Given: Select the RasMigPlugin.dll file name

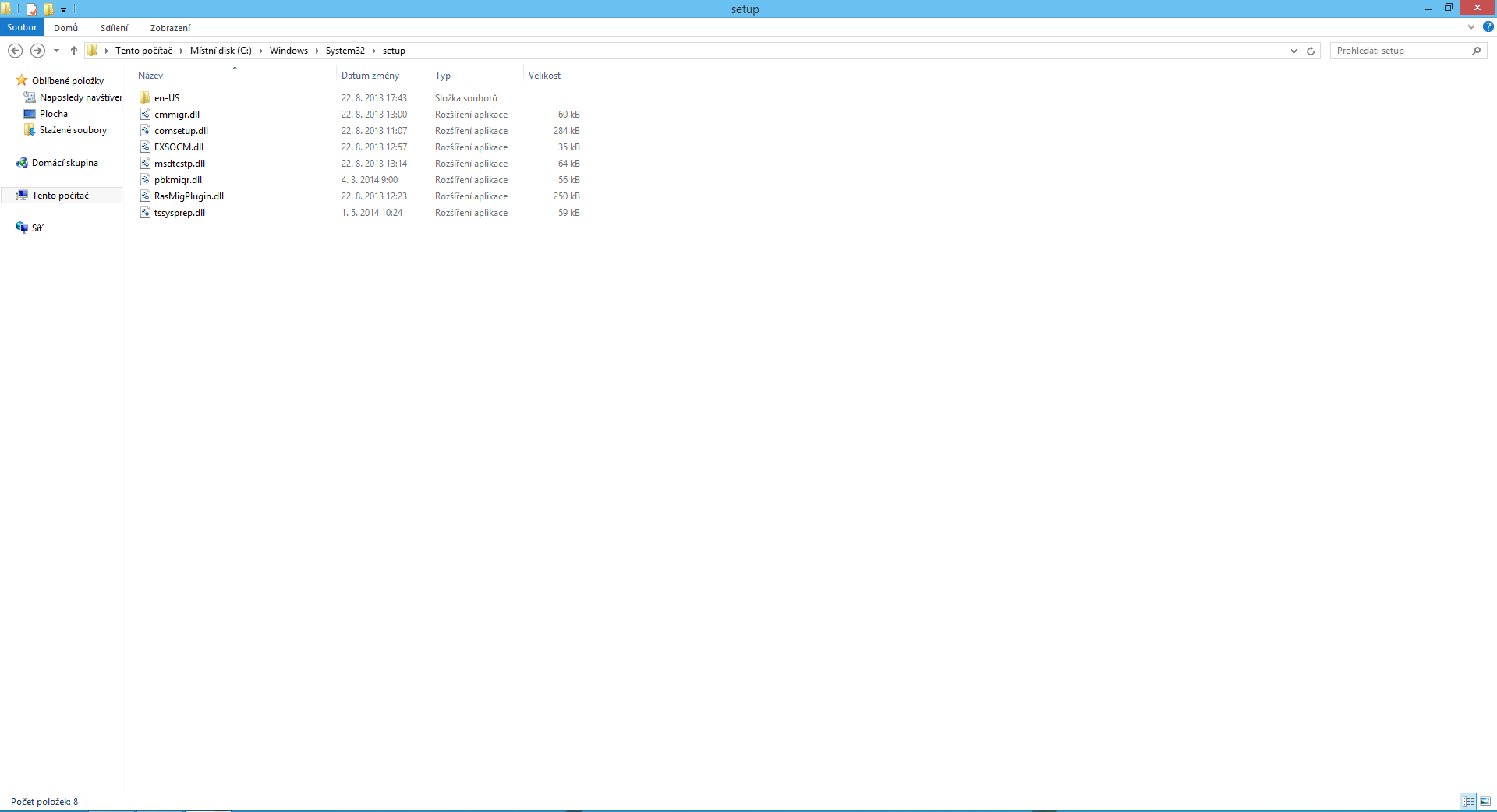Looking at the screenshot, I should pyautogui.click(x=189, y=196).
